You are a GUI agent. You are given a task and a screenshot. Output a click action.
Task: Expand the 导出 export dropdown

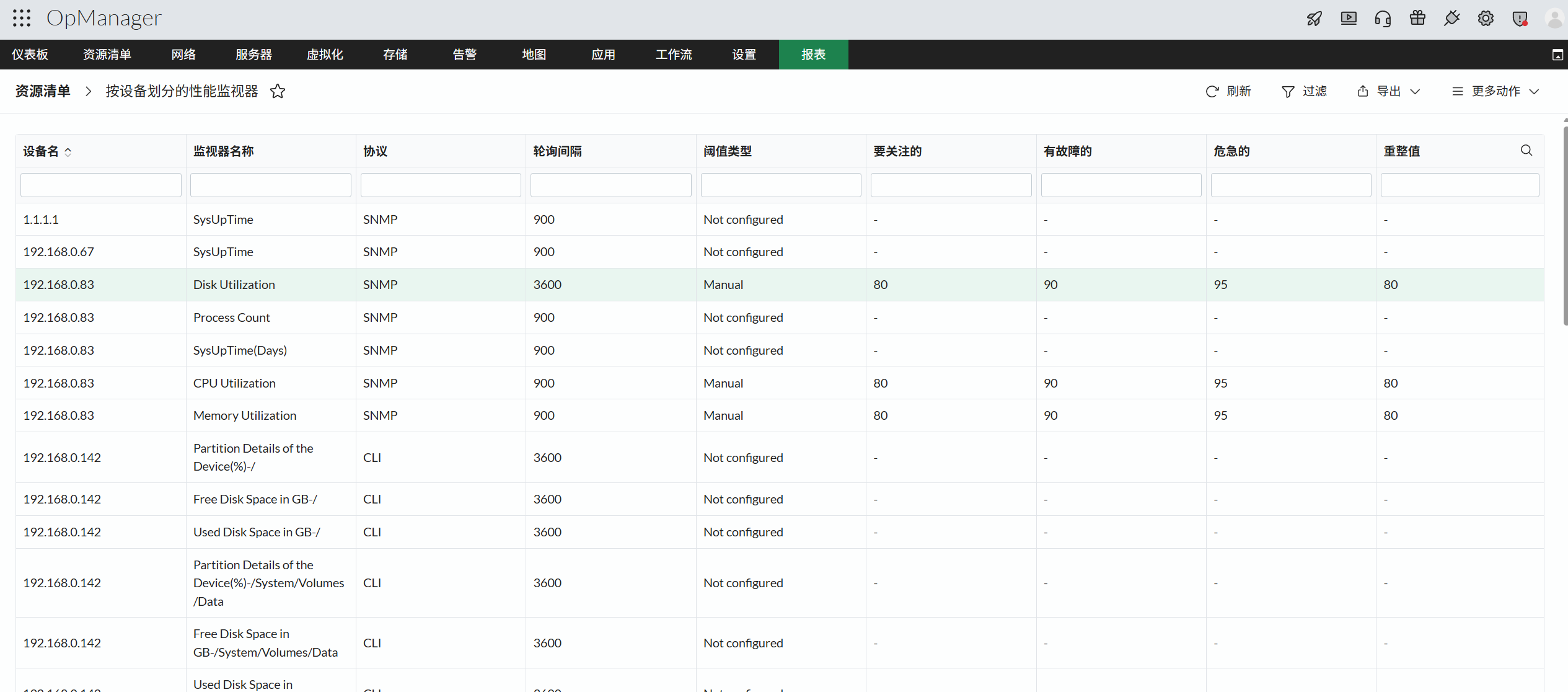point(1388,91)
